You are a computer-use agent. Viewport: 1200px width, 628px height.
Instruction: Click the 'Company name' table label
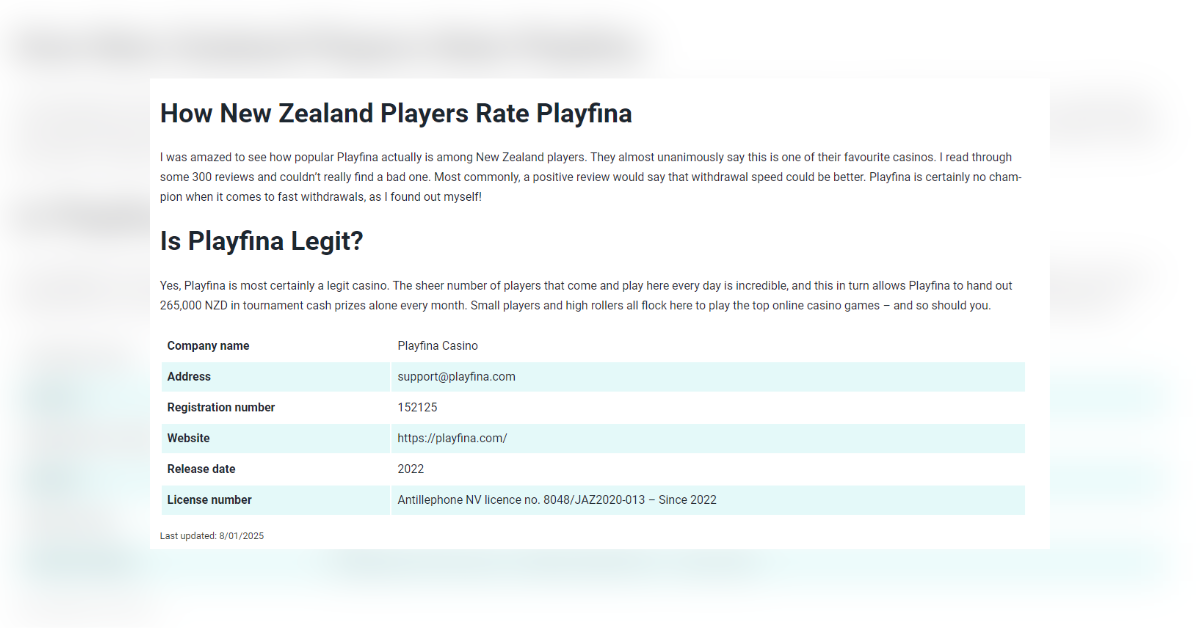tap(208, 346)
